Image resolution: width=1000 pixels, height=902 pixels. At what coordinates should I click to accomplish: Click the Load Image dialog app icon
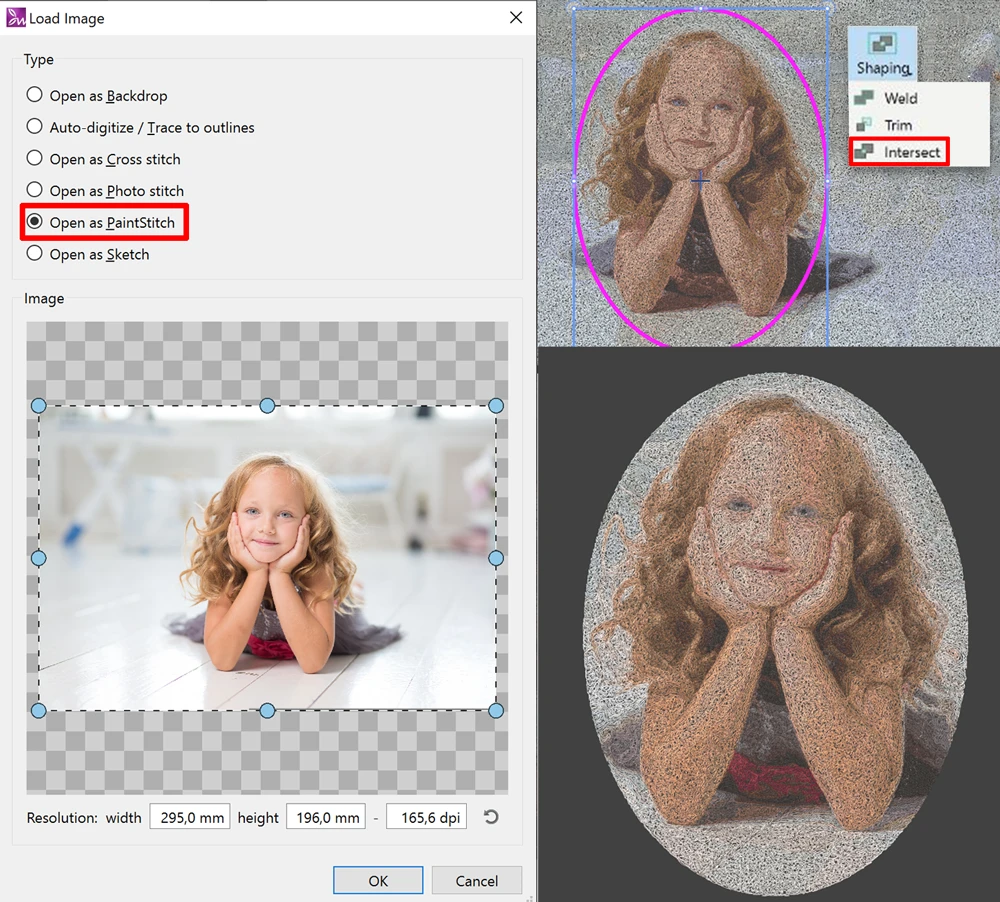click(x=16, y=18)
